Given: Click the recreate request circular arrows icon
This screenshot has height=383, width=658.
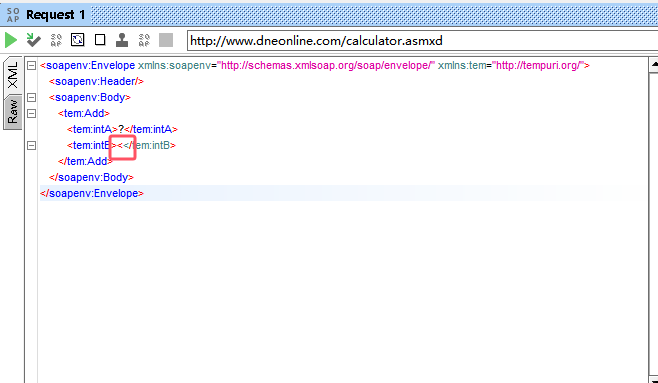Looking at the screenshot, I should [78, 40].
